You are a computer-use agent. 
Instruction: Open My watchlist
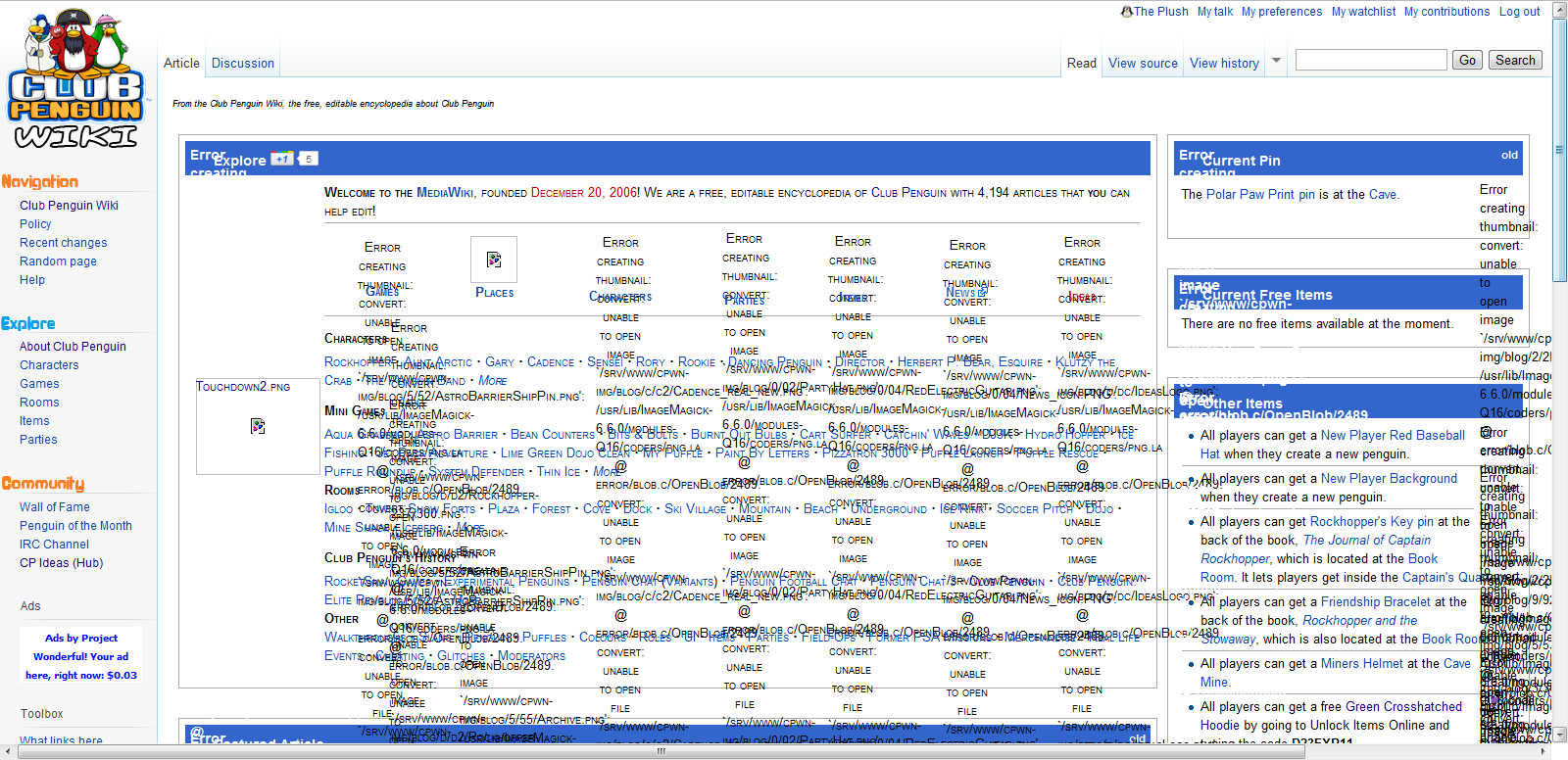pyautogui.click(x=1363, y=12)
